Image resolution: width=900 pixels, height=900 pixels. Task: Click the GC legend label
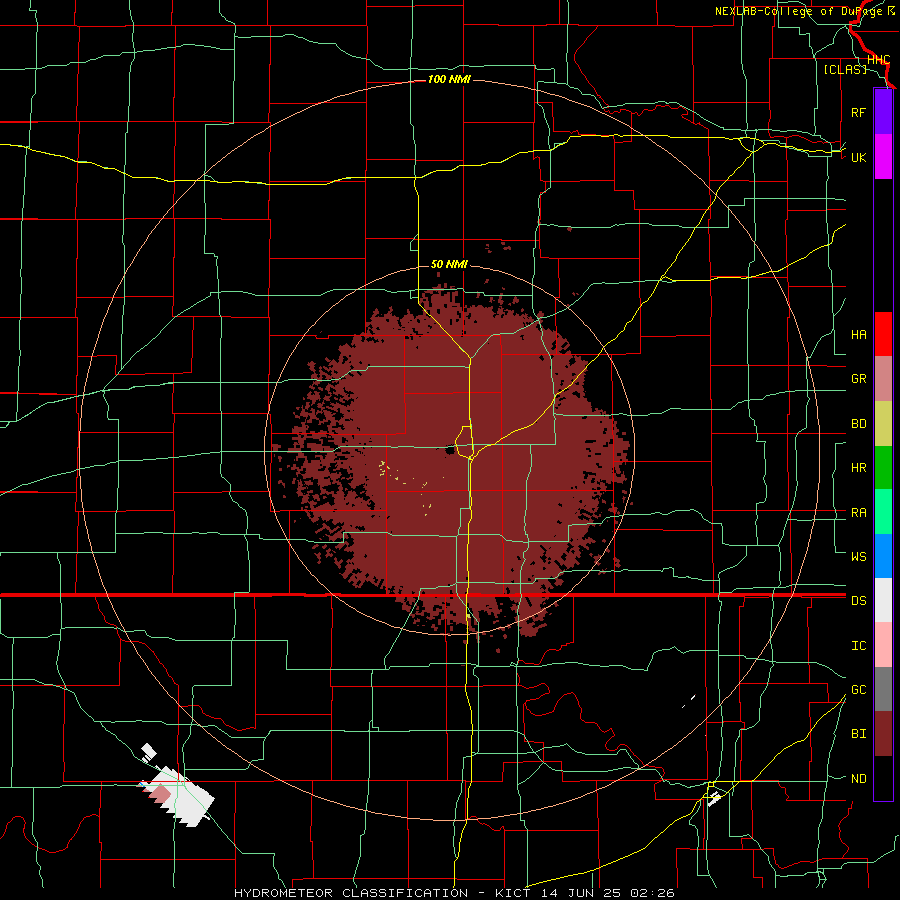coord(858,689)
